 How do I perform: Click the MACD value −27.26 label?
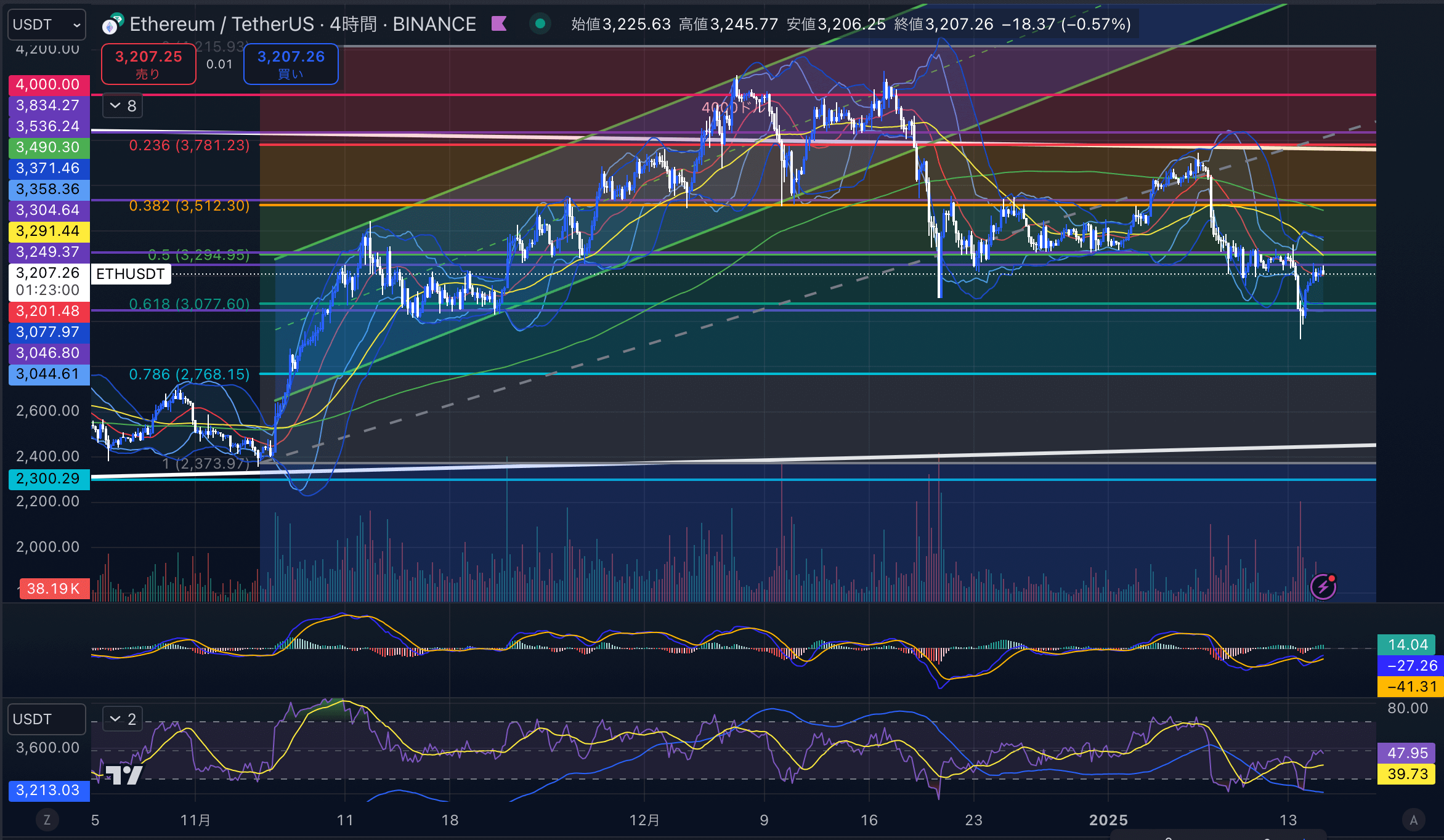coord(1410,666)
